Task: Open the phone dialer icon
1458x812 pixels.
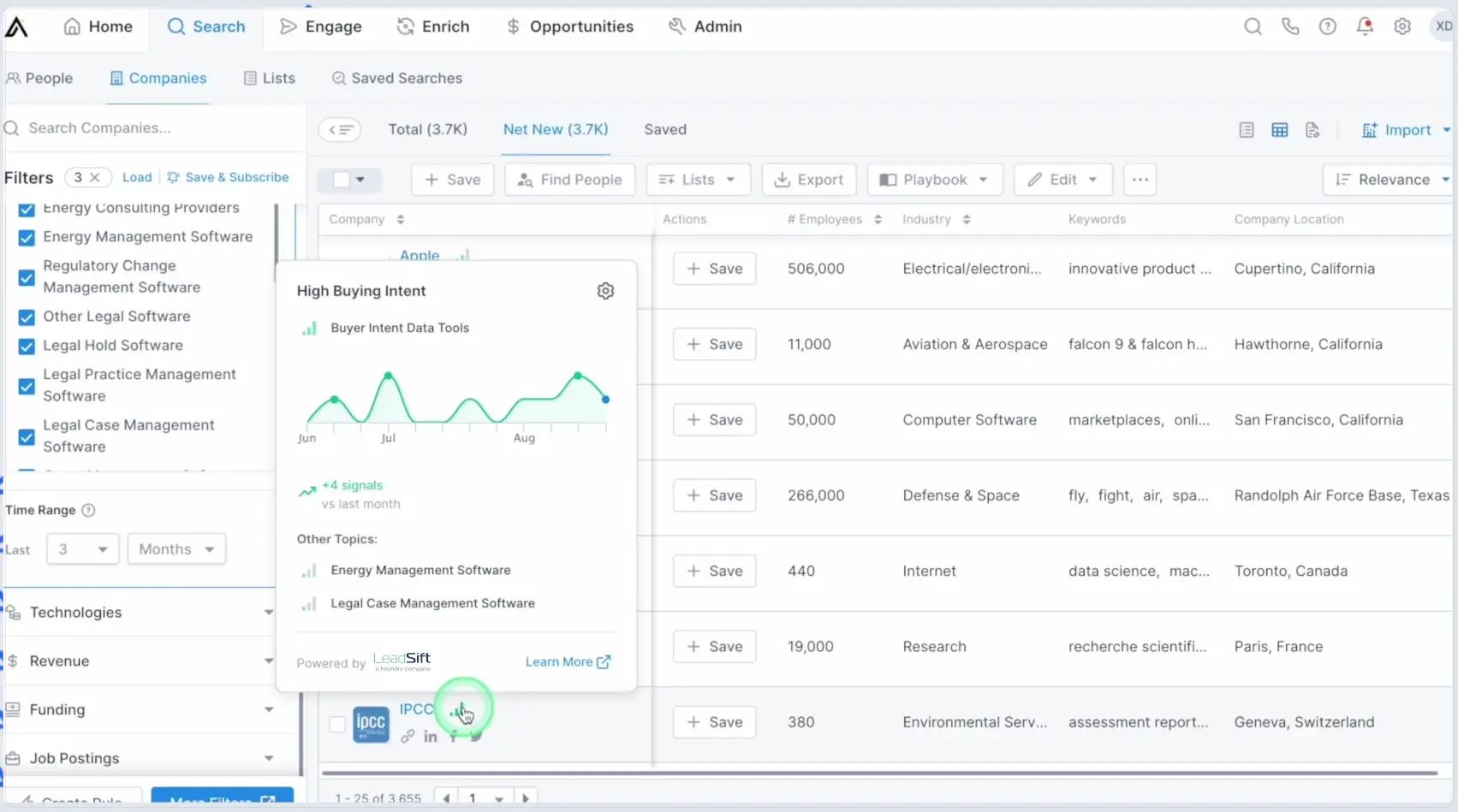Action: pos(1290,27)
